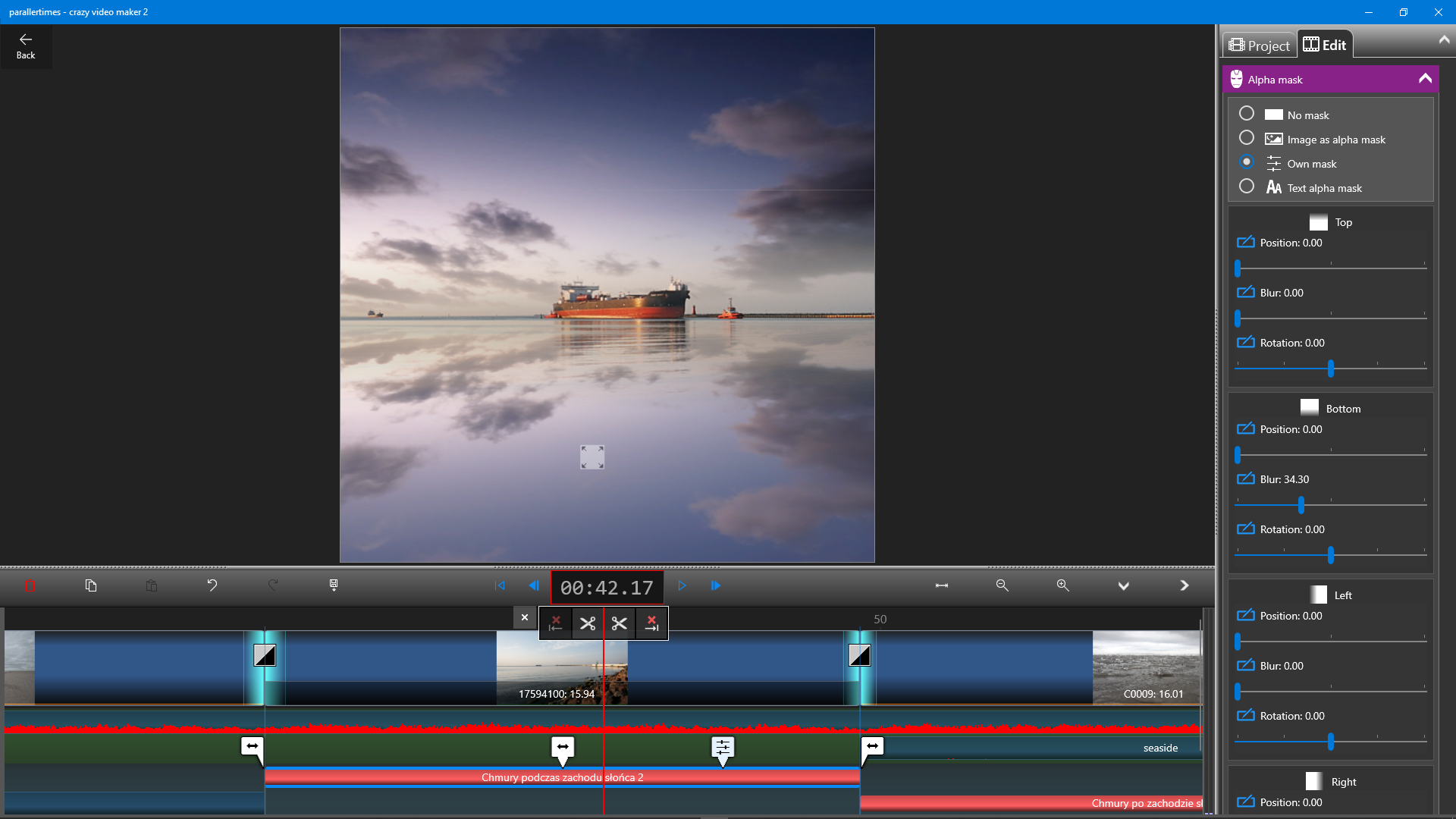Undo the last edit

coord(212,585)
